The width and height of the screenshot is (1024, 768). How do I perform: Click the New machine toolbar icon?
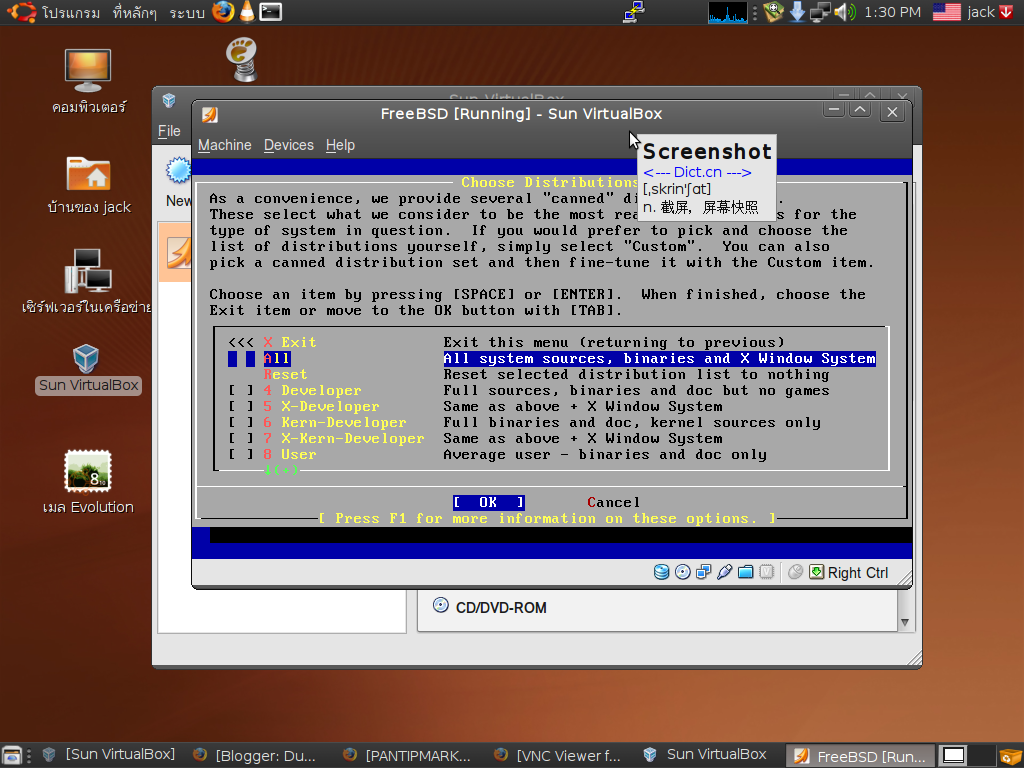[x=178, y=170]
